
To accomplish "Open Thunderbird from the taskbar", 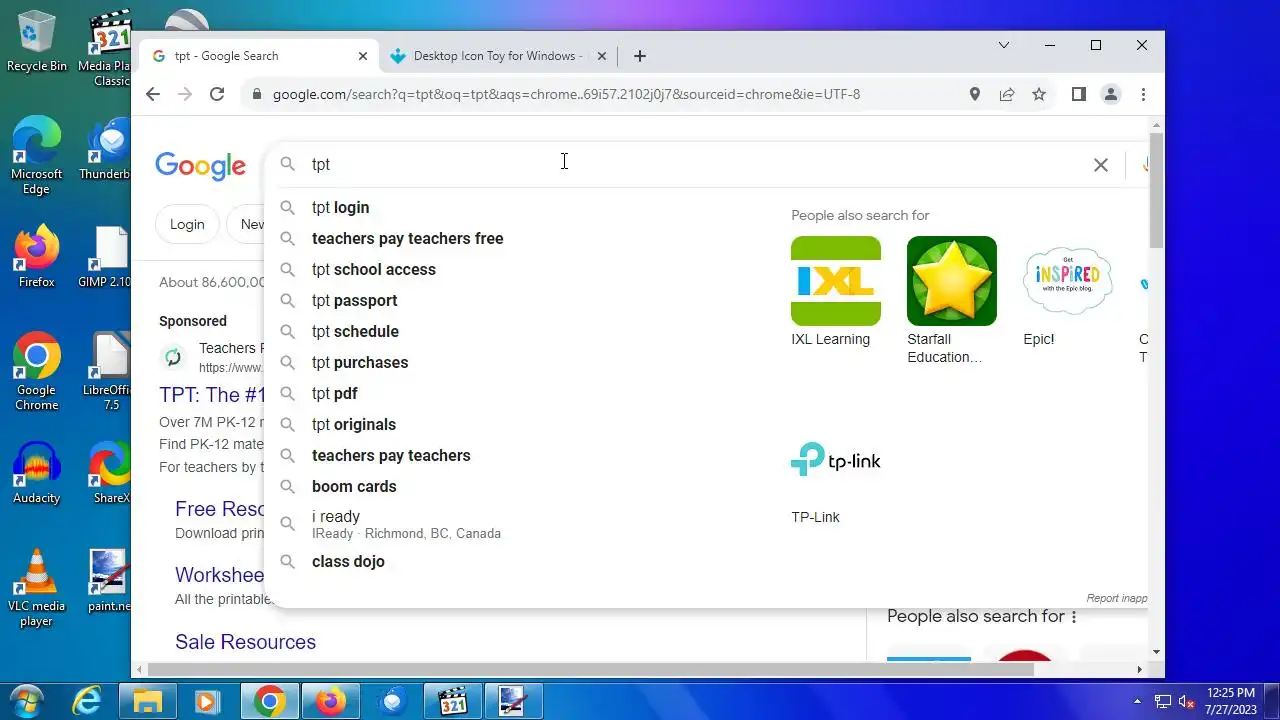I will point(392,701).
